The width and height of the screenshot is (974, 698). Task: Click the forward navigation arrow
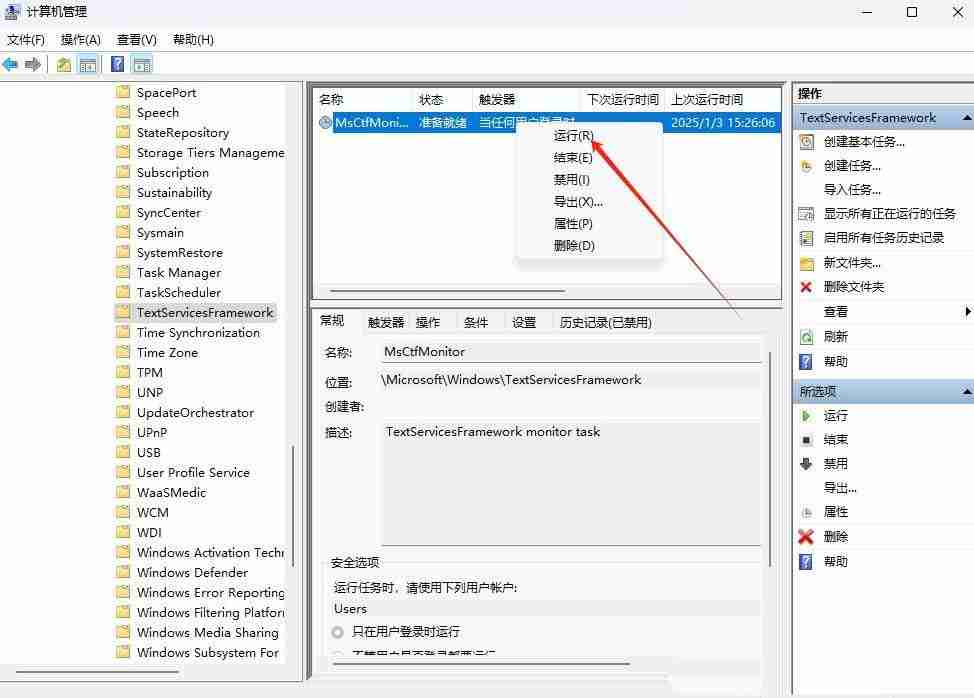click(x=31, y=64)
